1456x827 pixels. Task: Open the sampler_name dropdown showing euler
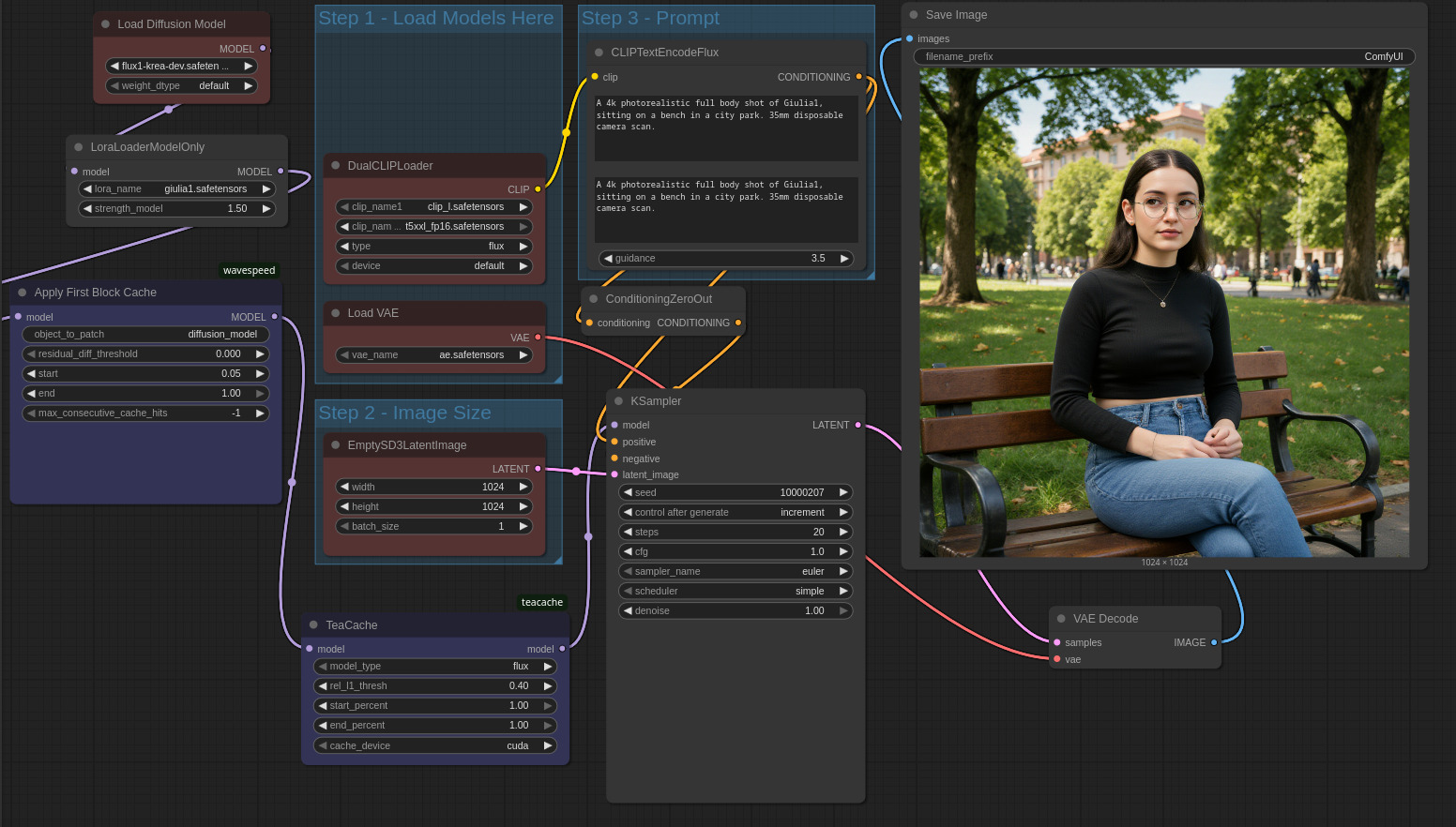(736, 571)
